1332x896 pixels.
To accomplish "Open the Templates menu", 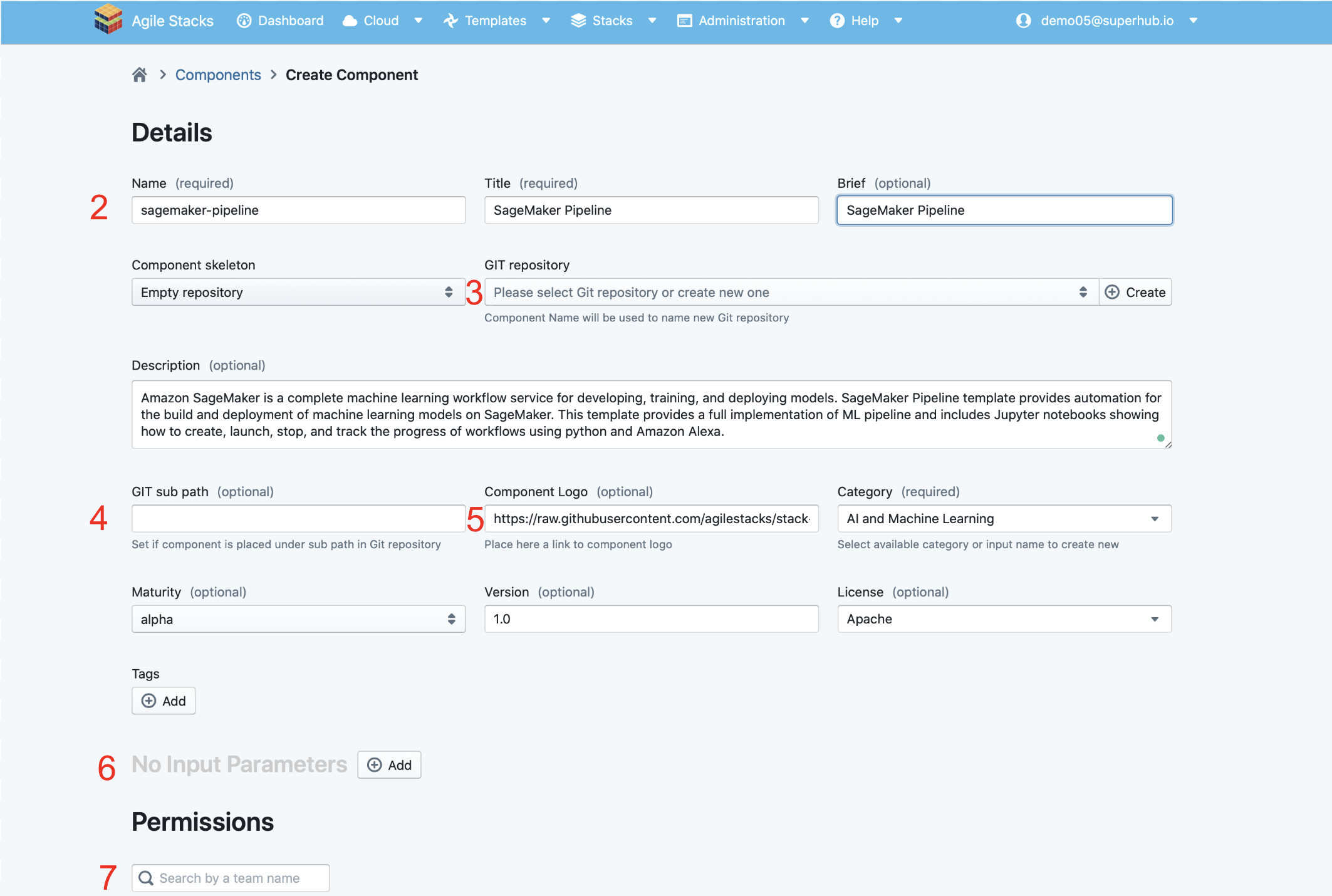I will point(496,21).
